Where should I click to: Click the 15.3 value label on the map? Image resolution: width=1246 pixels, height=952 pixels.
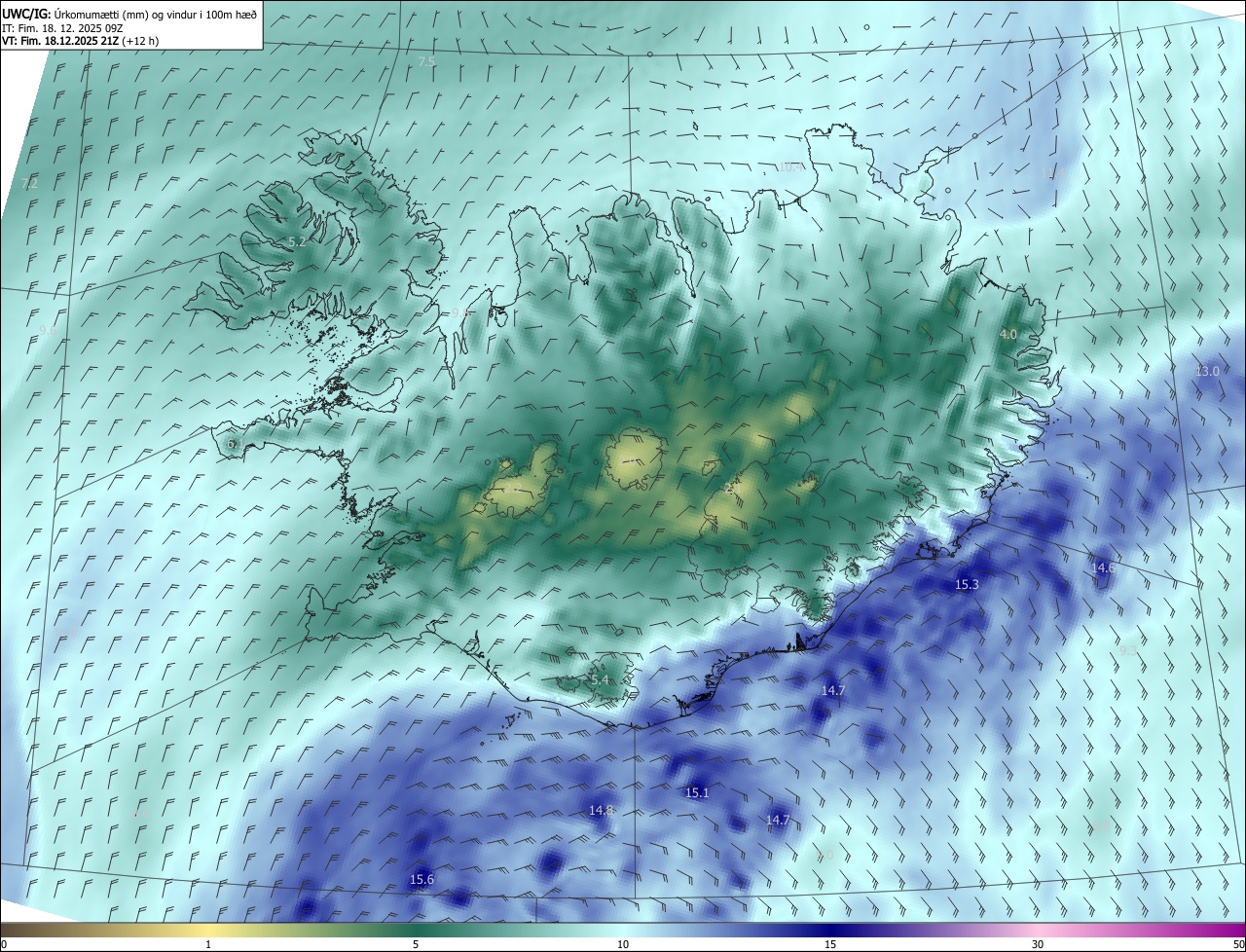tap(967, 584)
